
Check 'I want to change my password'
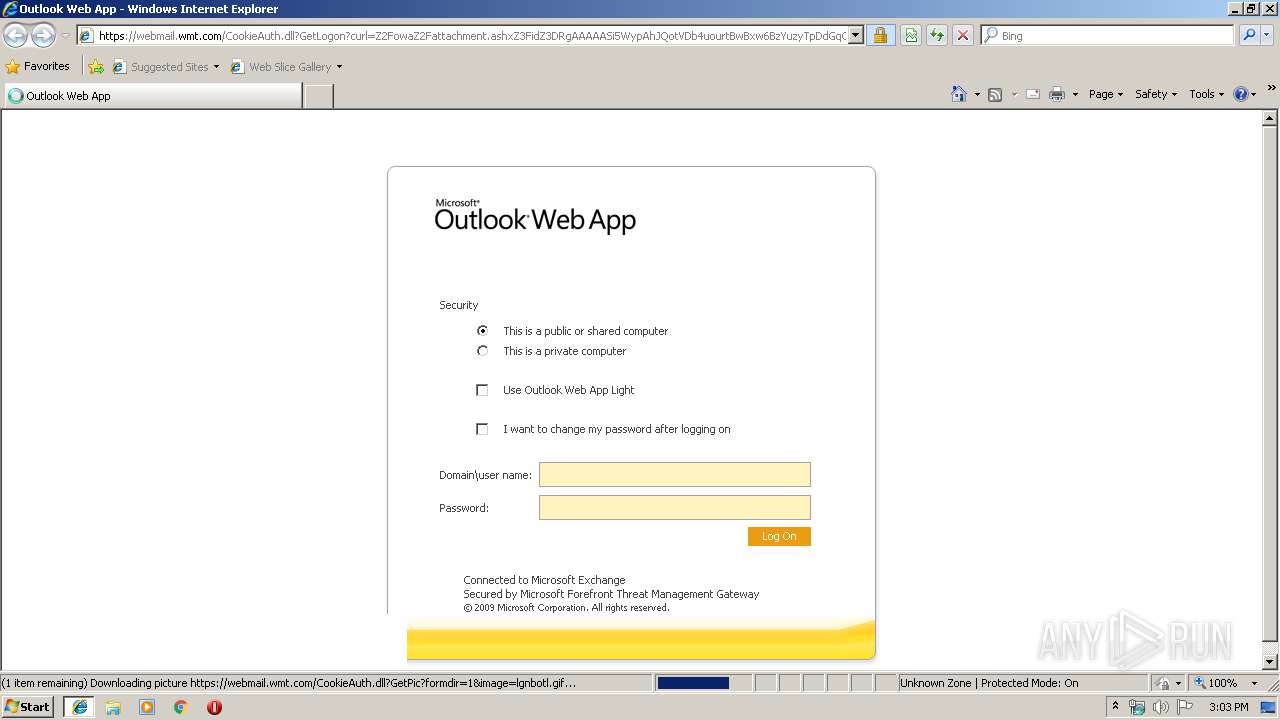[x=482, y=429]
